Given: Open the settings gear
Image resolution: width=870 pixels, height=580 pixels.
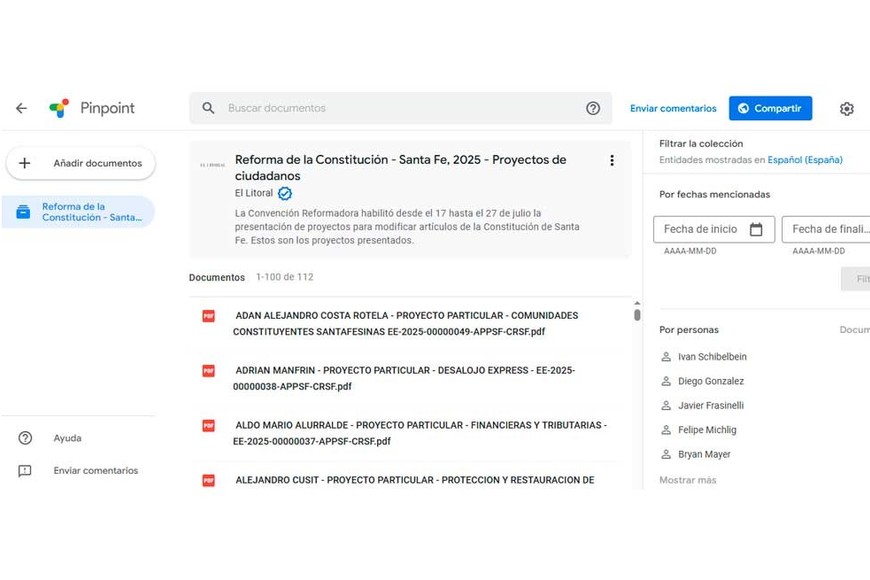Looking at the screenshot, I should (x=847, y=108).
